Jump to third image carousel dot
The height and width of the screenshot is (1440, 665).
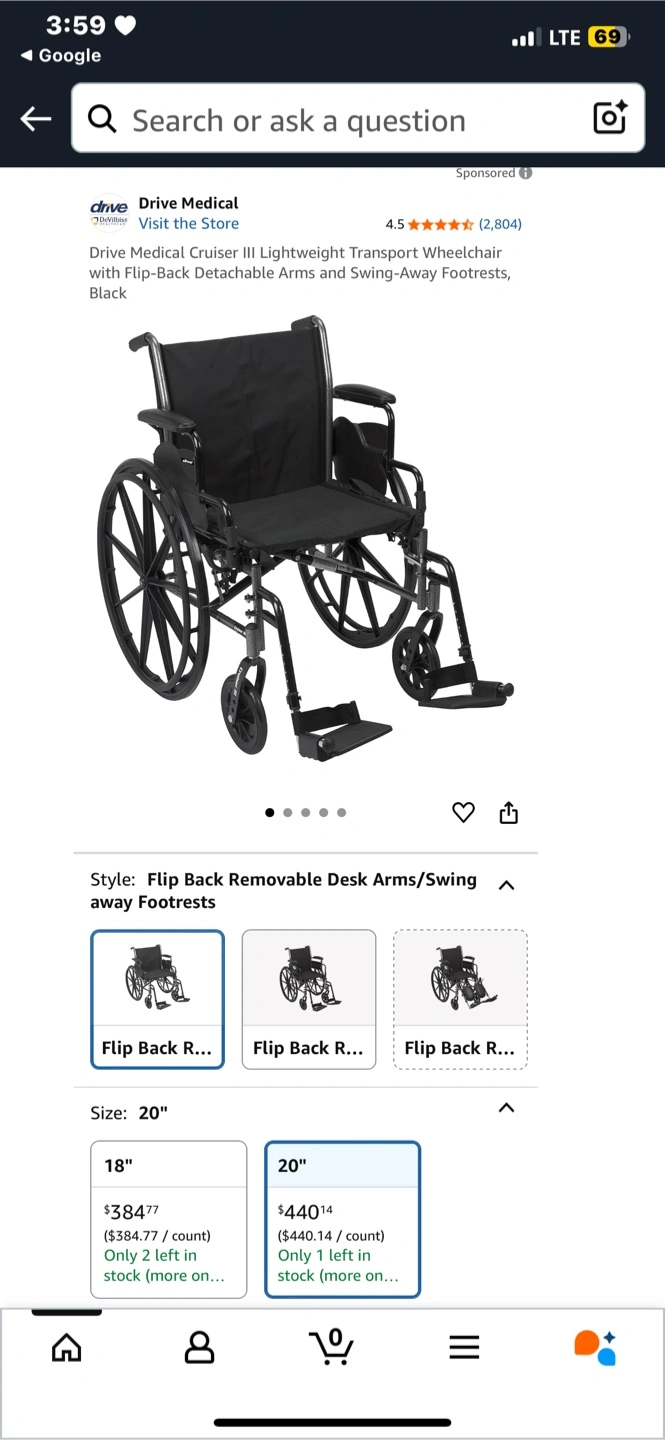coord(305,813)
